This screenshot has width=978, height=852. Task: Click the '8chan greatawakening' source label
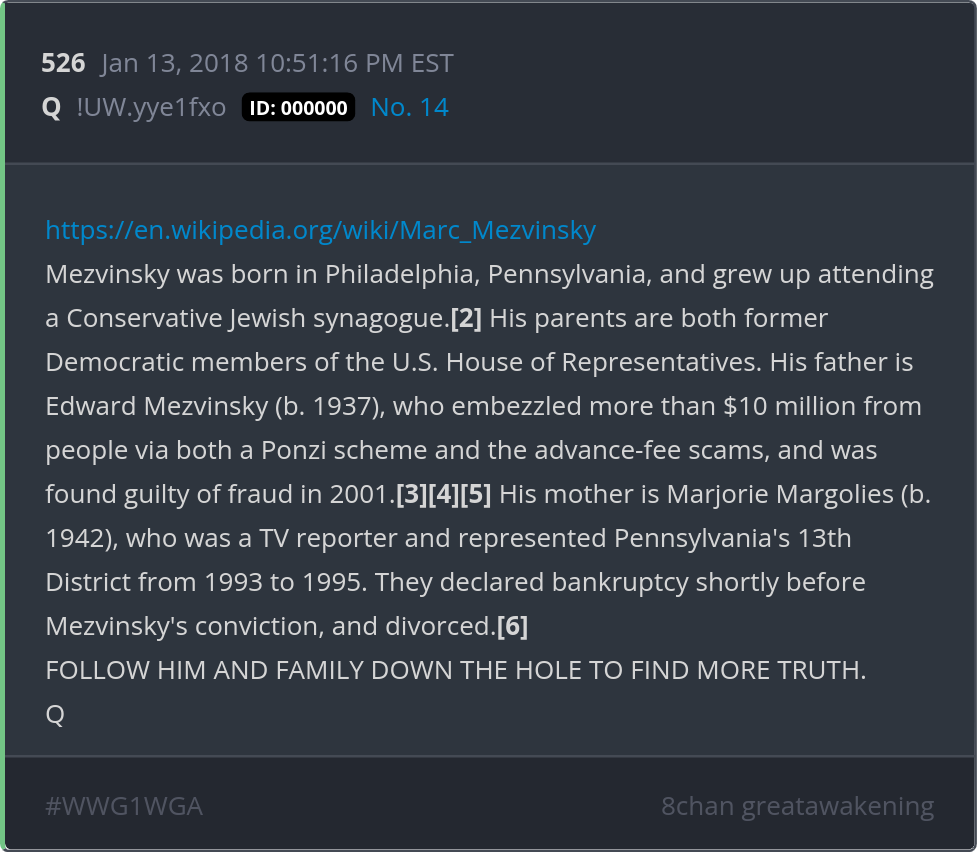[797, 806]
